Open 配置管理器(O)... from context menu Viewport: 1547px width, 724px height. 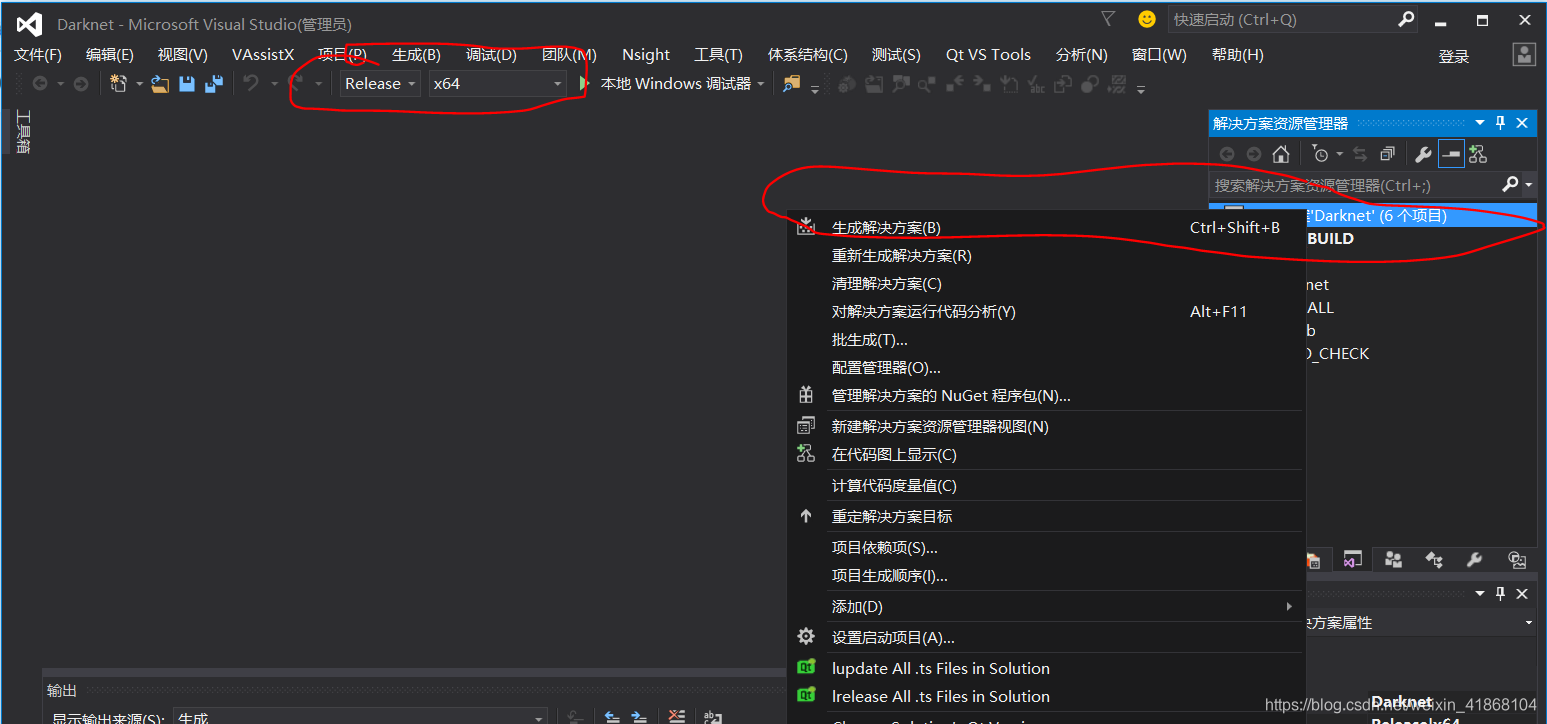pos(1045,368)
